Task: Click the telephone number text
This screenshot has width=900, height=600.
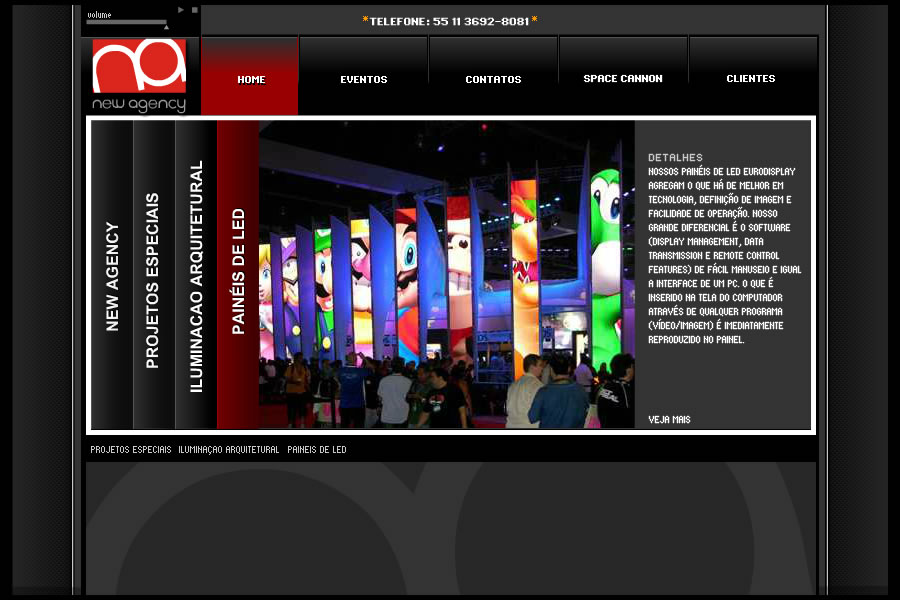Action: [x=450, y=21]
